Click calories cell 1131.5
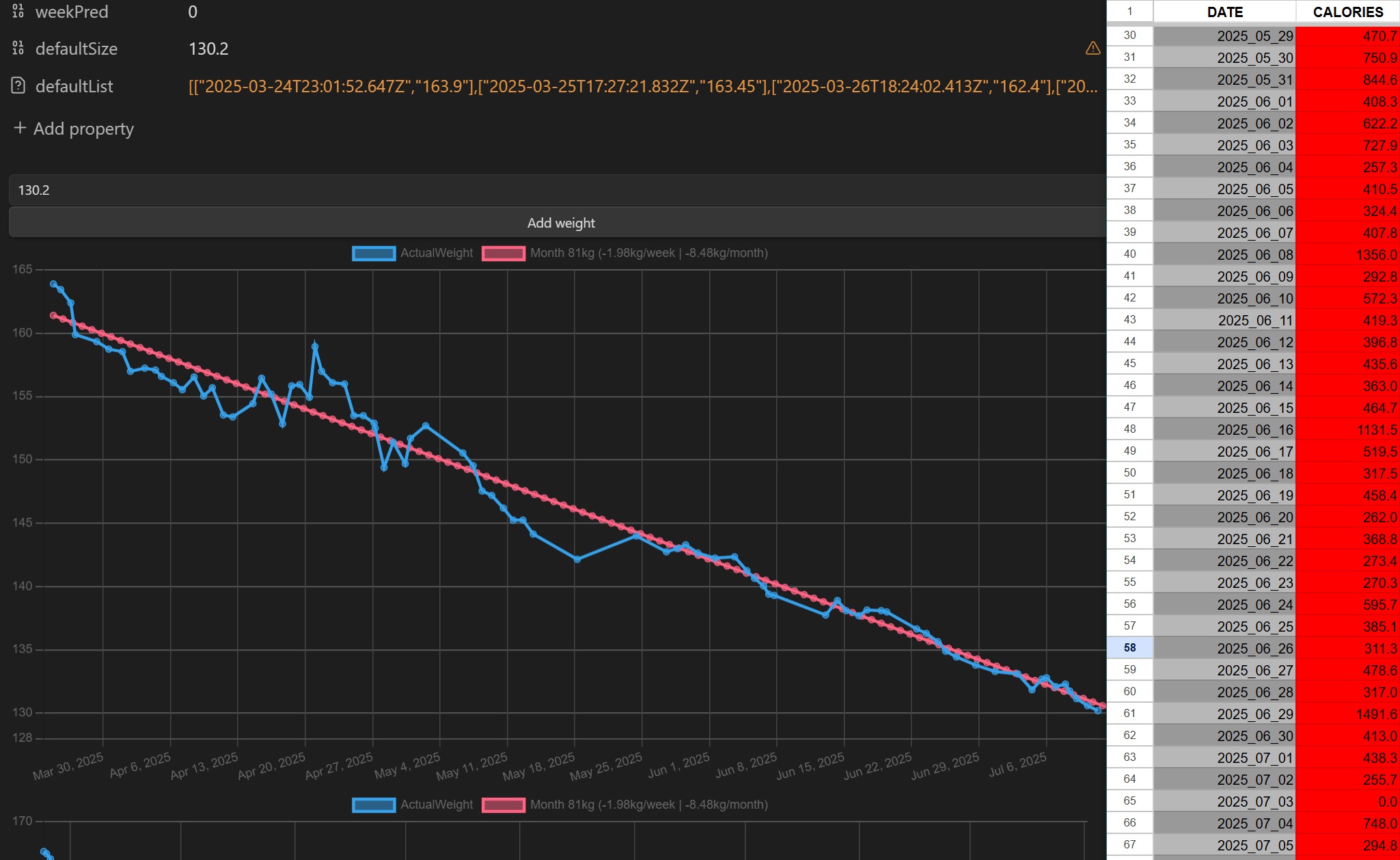 [1347, 429]
